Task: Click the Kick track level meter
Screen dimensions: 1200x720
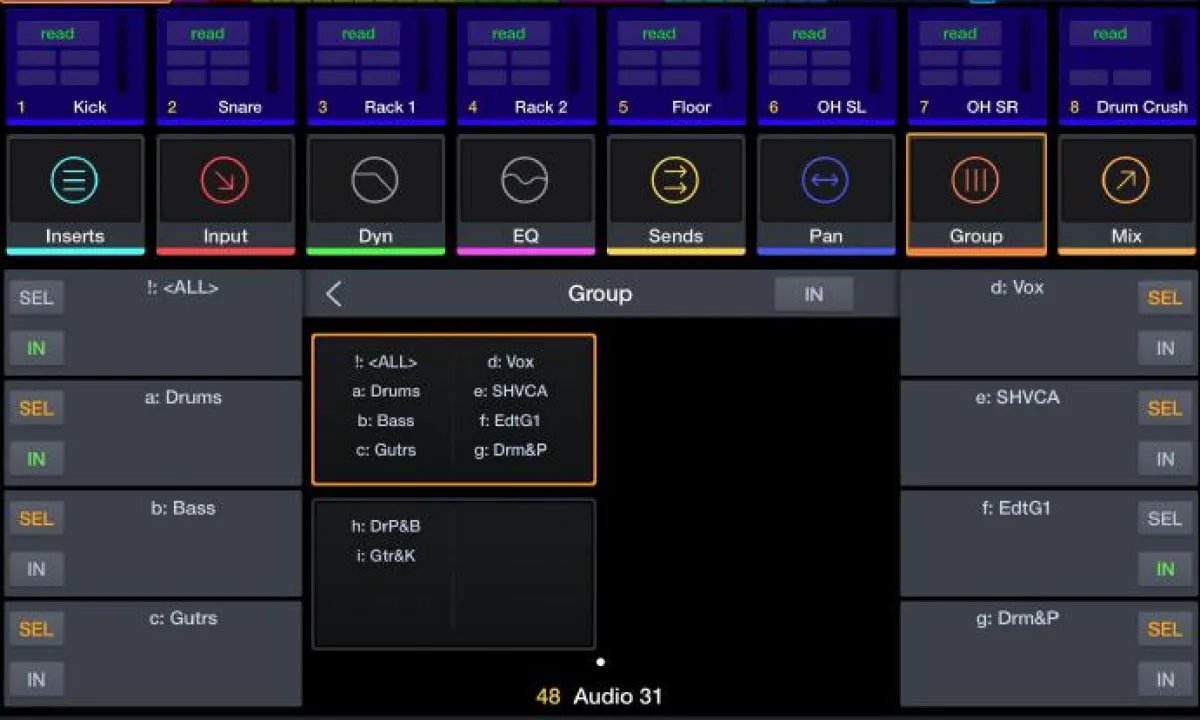Action: 123,55
